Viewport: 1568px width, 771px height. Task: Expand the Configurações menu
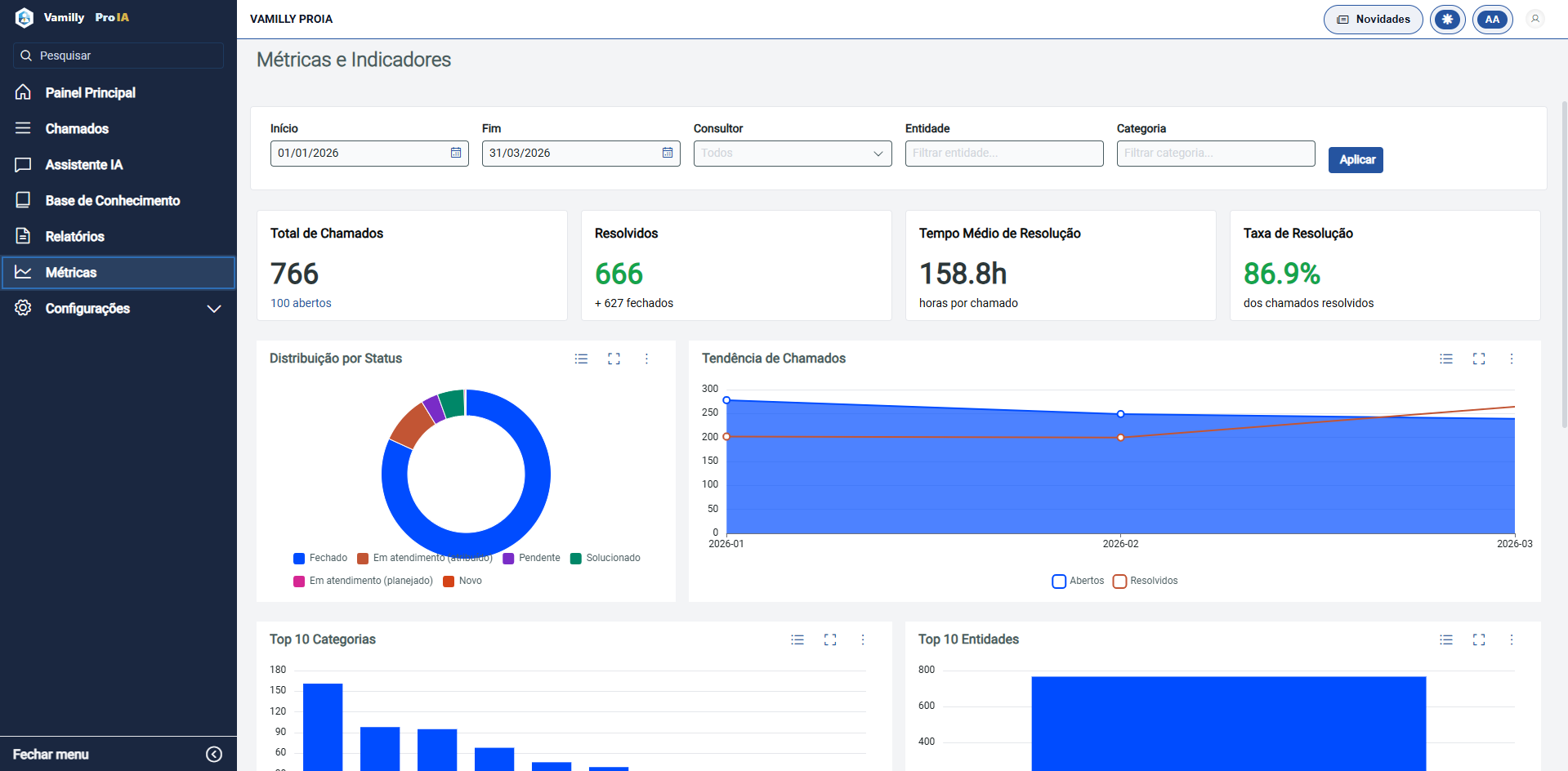click(x=87, y=309)
